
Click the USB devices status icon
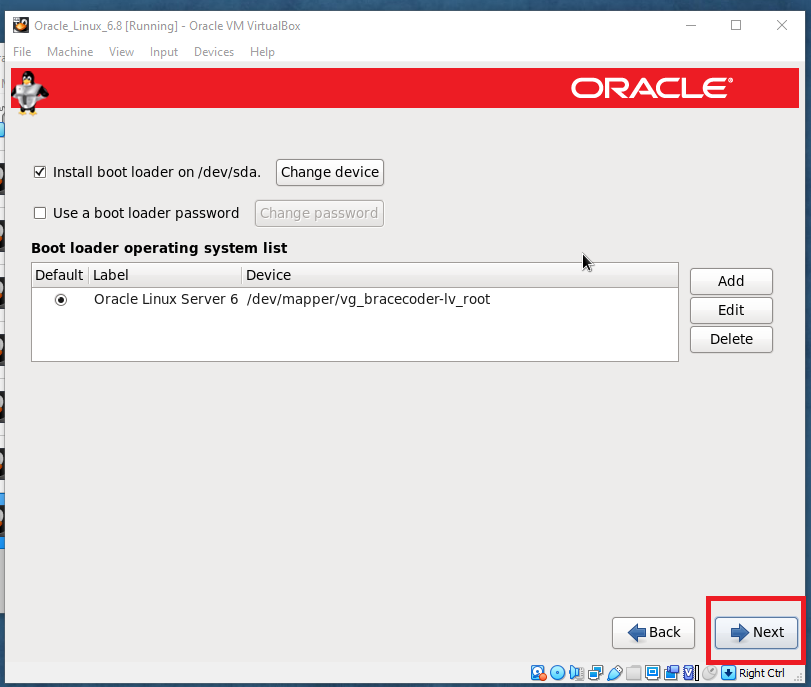pos(615,673)
